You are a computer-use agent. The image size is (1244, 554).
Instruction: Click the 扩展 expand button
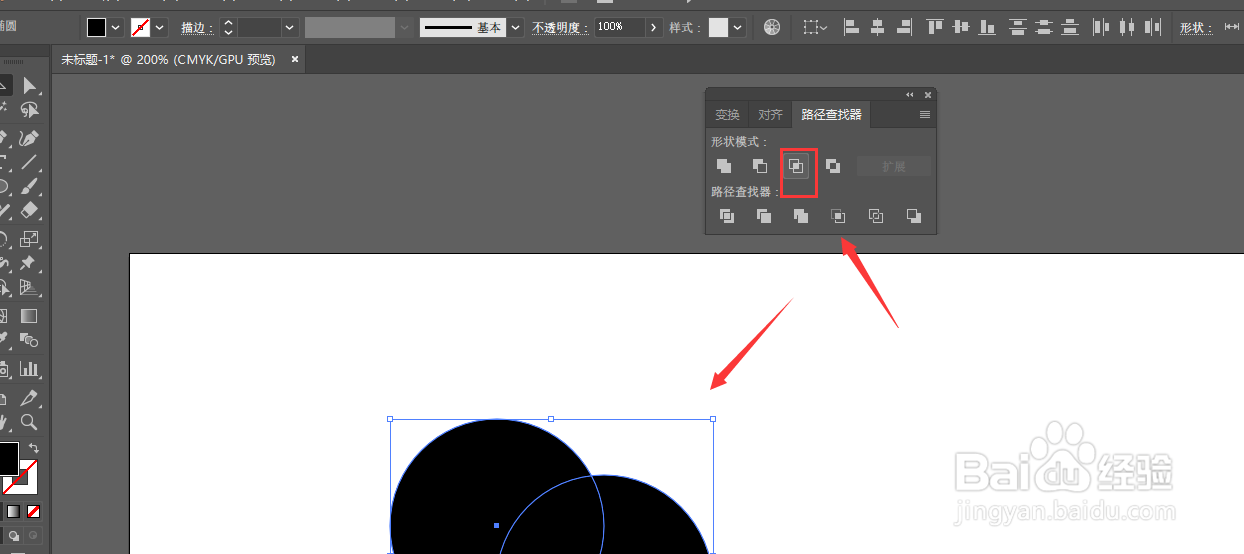click(x=894, y=166)
